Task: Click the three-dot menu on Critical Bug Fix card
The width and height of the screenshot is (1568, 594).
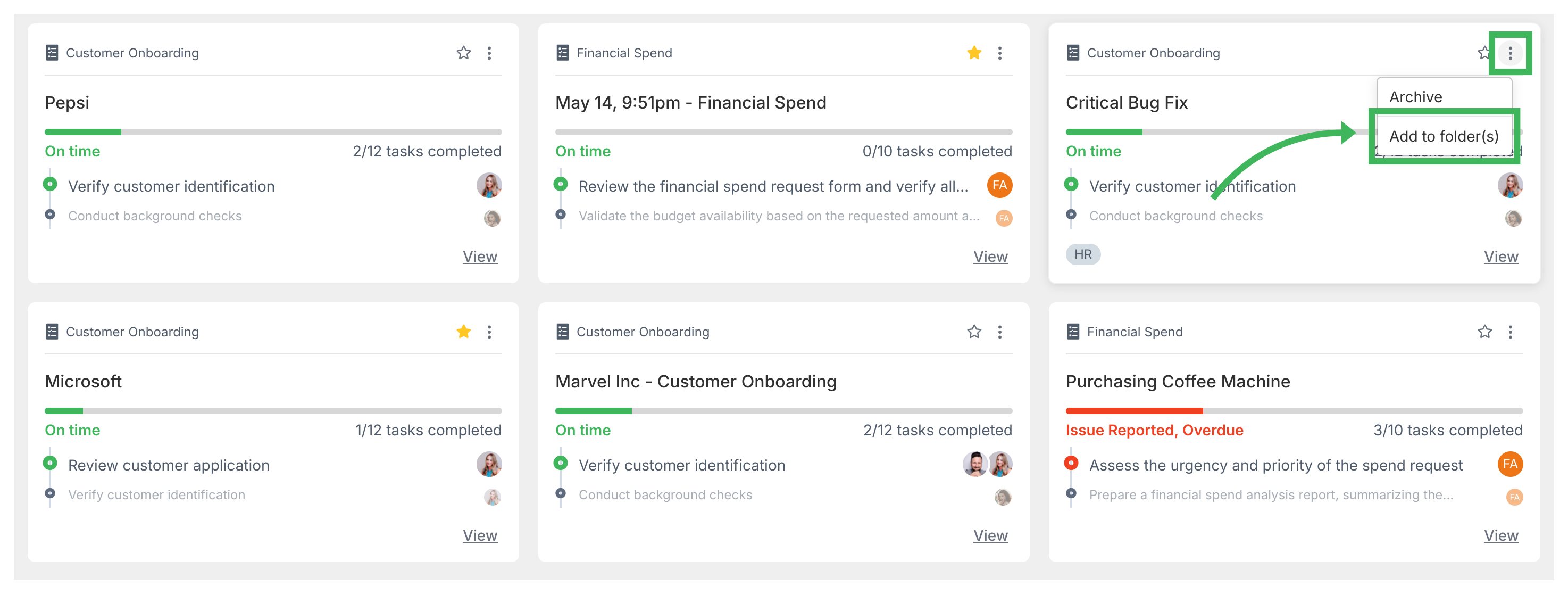Action: click(1510, 53)
